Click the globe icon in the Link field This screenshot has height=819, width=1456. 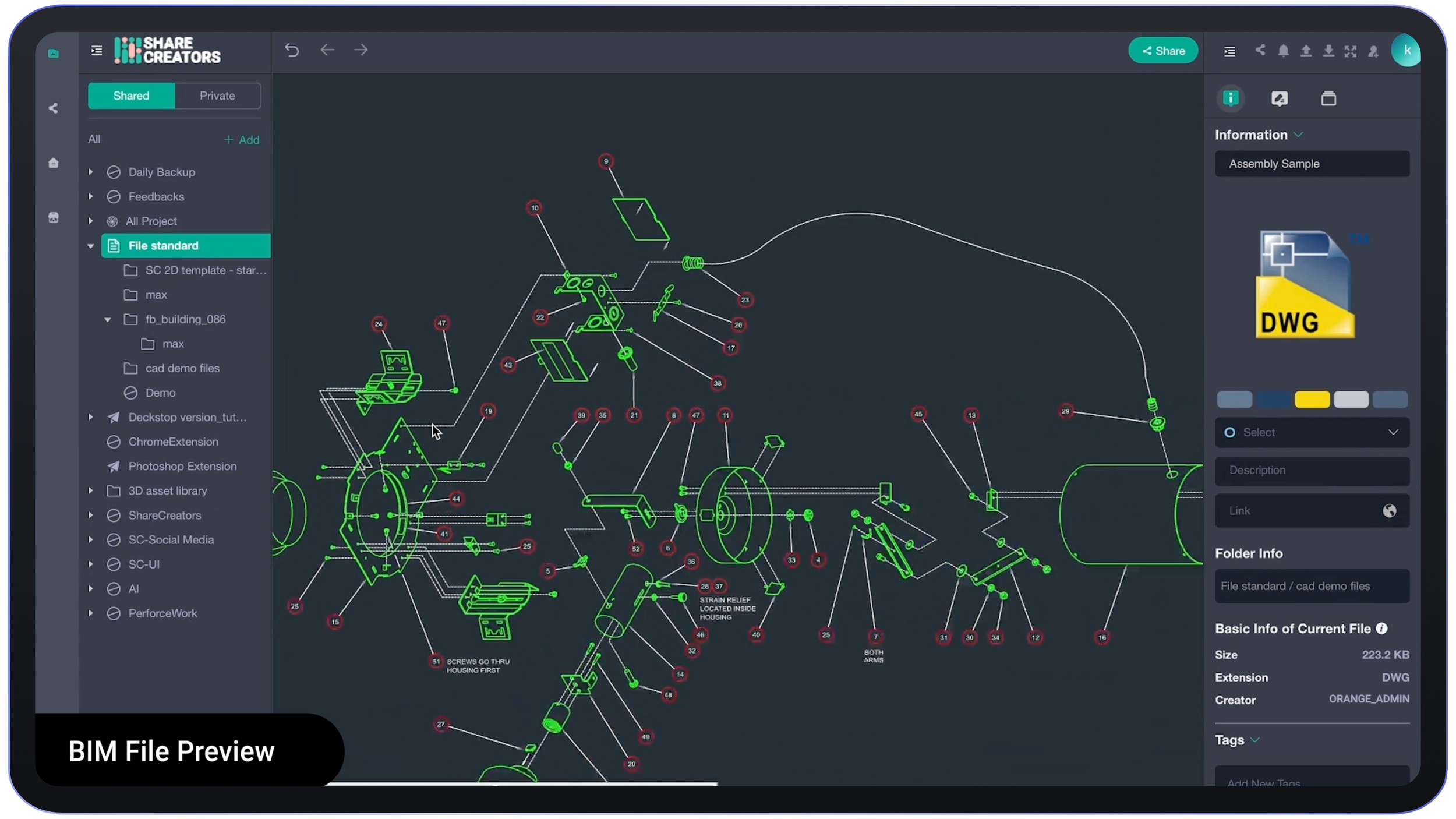pyautogui.click(x=1390, y=511)
